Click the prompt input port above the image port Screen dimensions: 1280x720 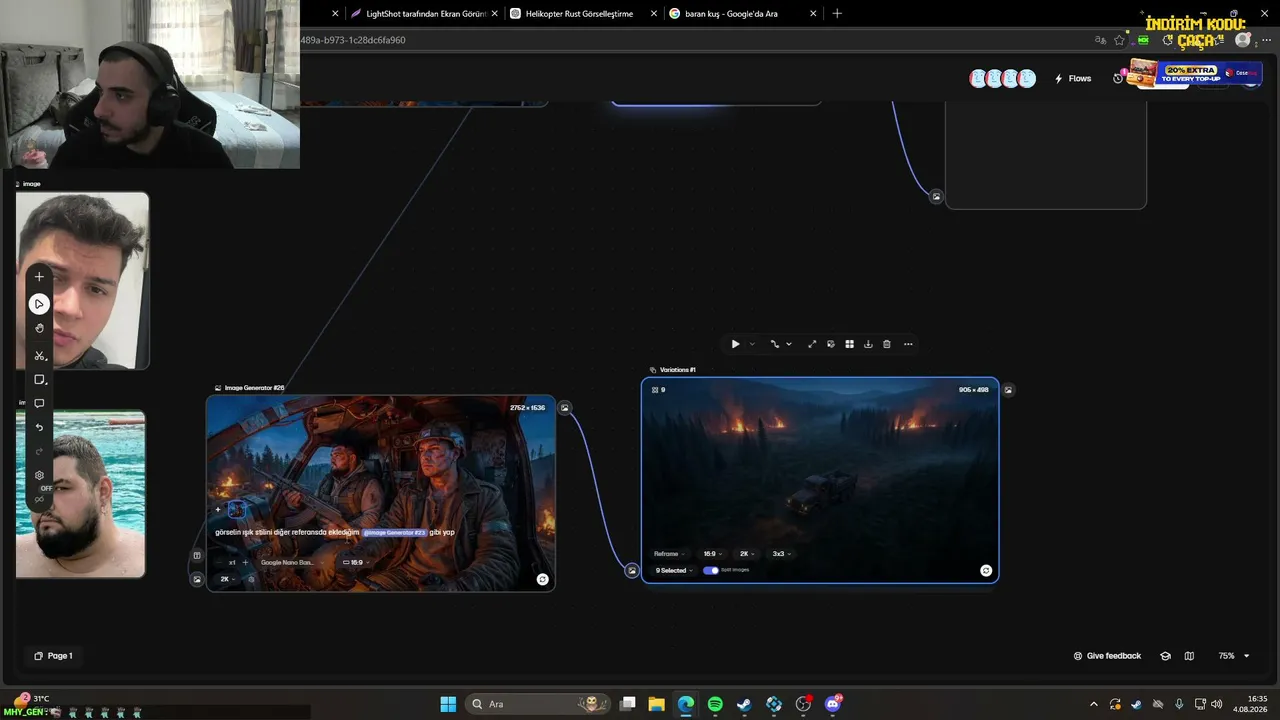(197, 556)
